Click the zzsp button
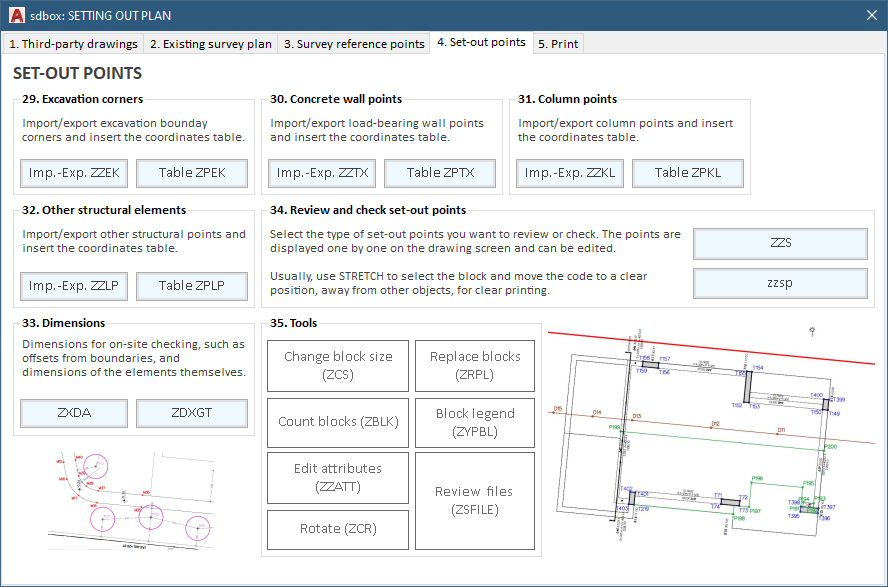 (x=780, y=283)
